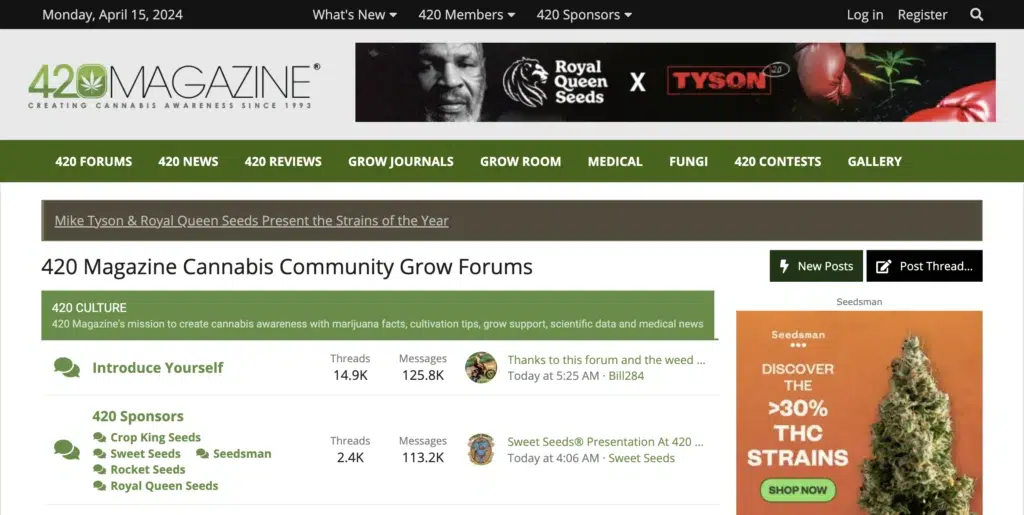Viewport: 1024px width, 515px height.
Task: Click the small icon beside Seedsman subforum
Action: pos(202,454)
